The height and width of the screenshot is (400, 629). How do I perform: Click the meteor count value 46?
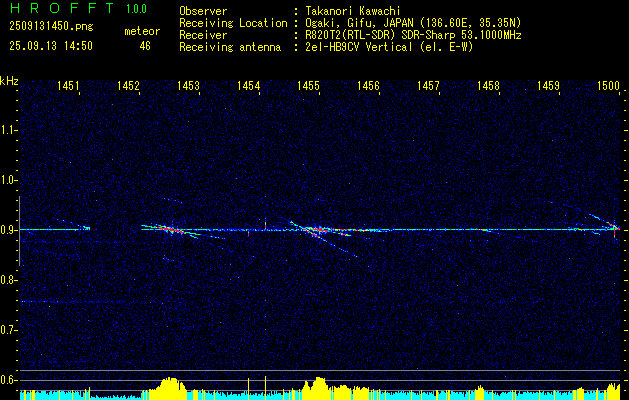pyautogui.click(x=145, y=46)
